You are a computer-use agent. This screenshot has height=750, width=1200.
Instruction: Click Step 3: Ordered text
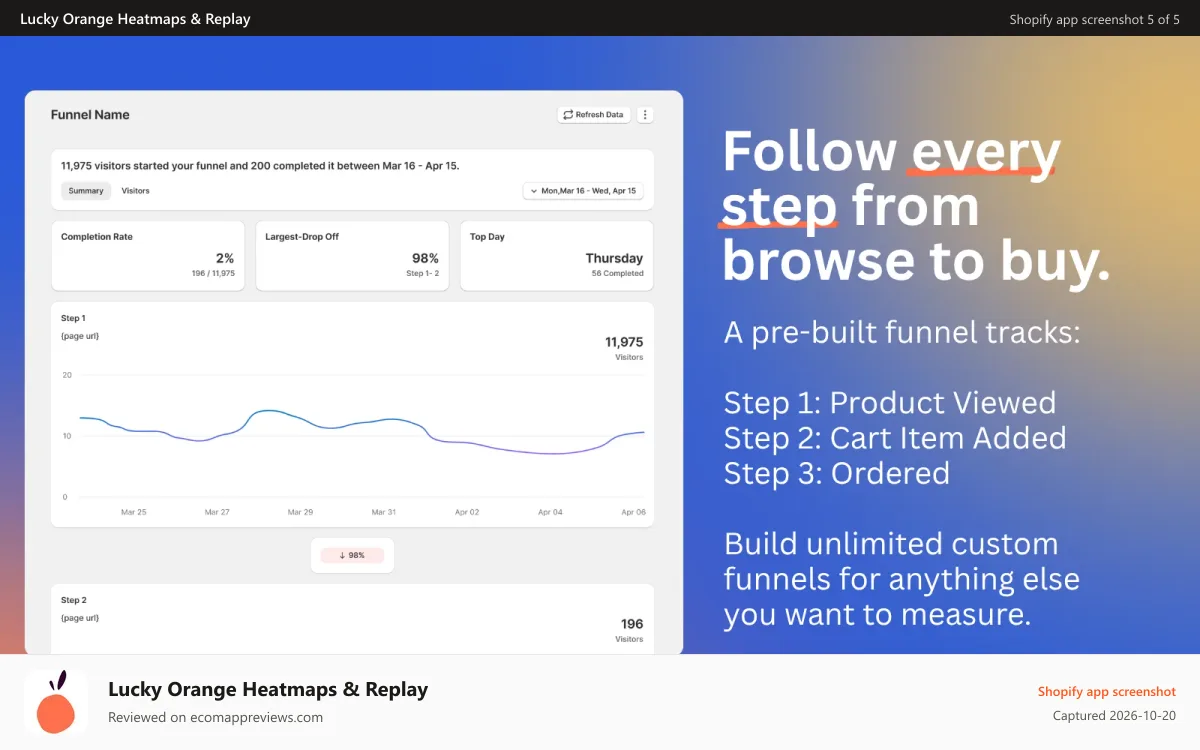click(836, 473)
